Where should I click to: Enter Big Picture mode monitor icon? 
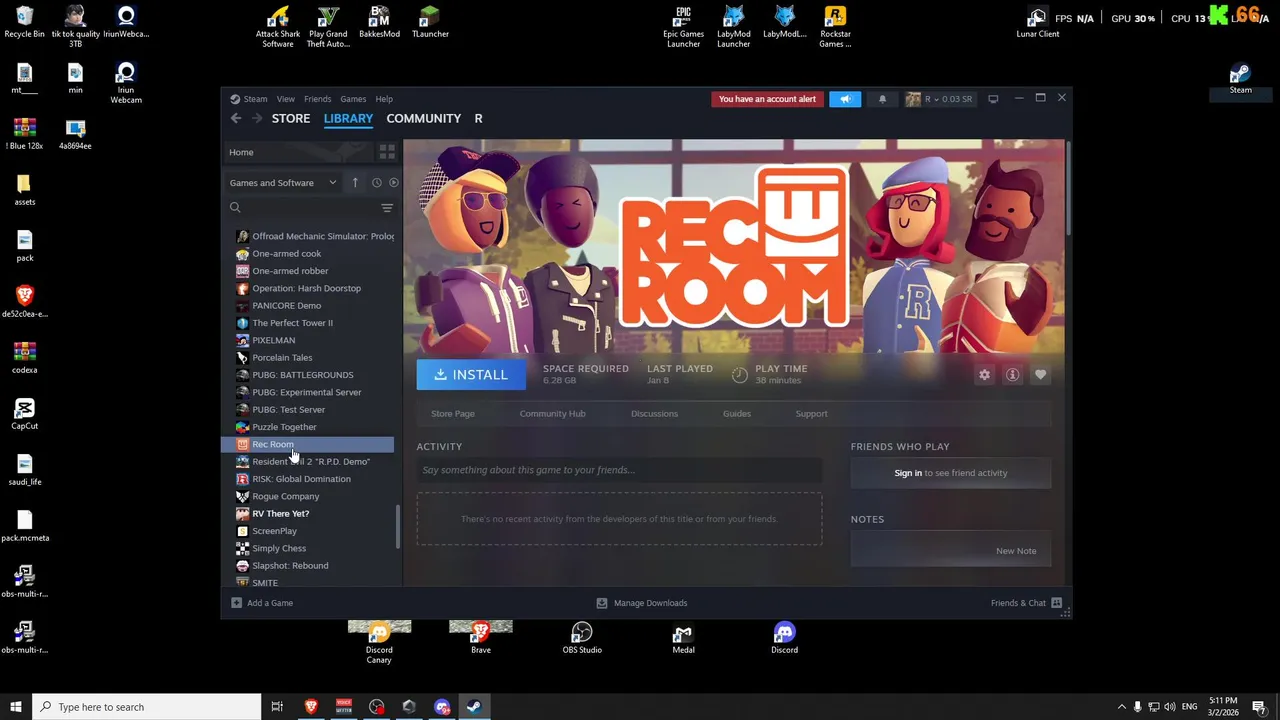[993, 99]
